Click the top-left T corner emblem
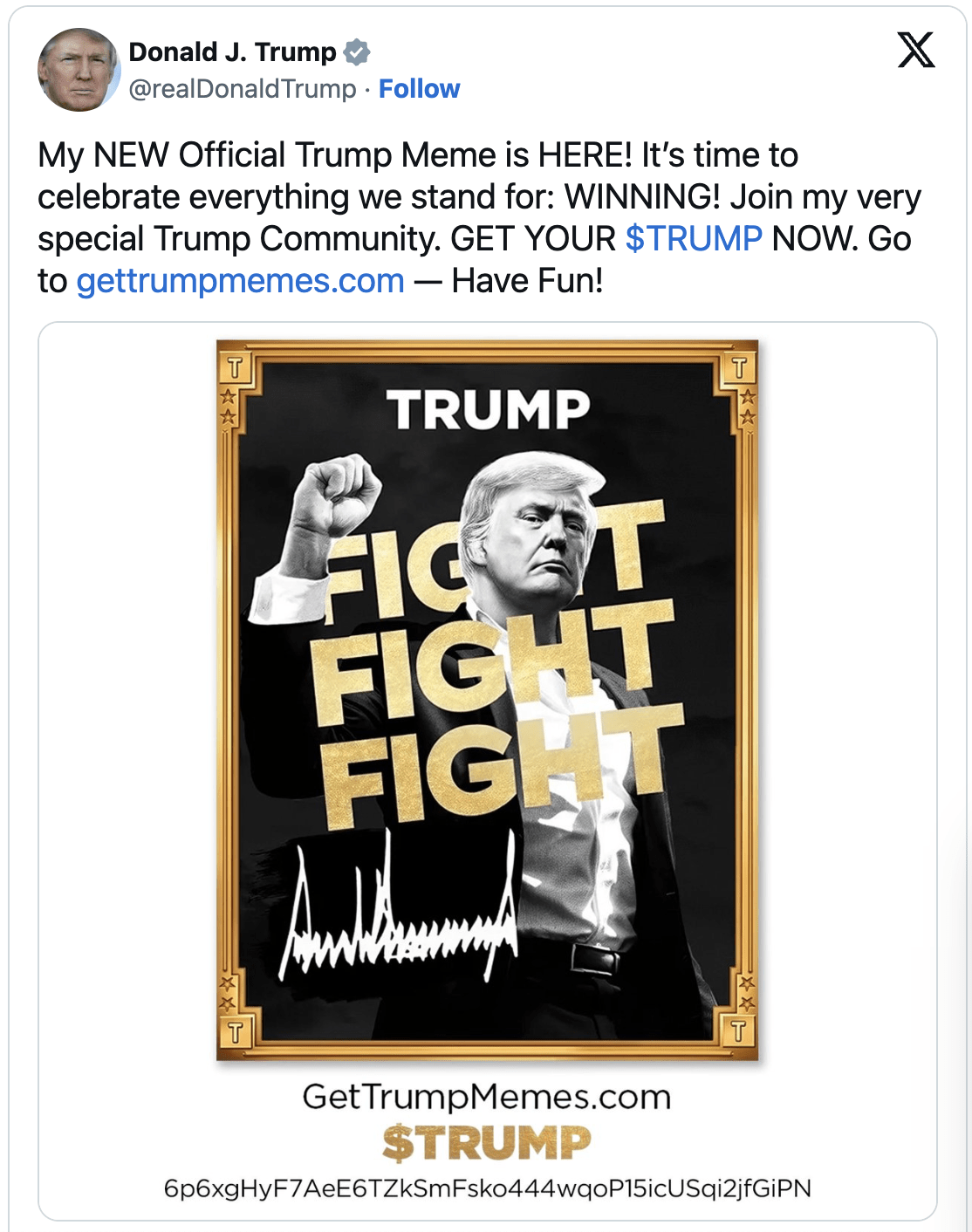 coord(234,367)
